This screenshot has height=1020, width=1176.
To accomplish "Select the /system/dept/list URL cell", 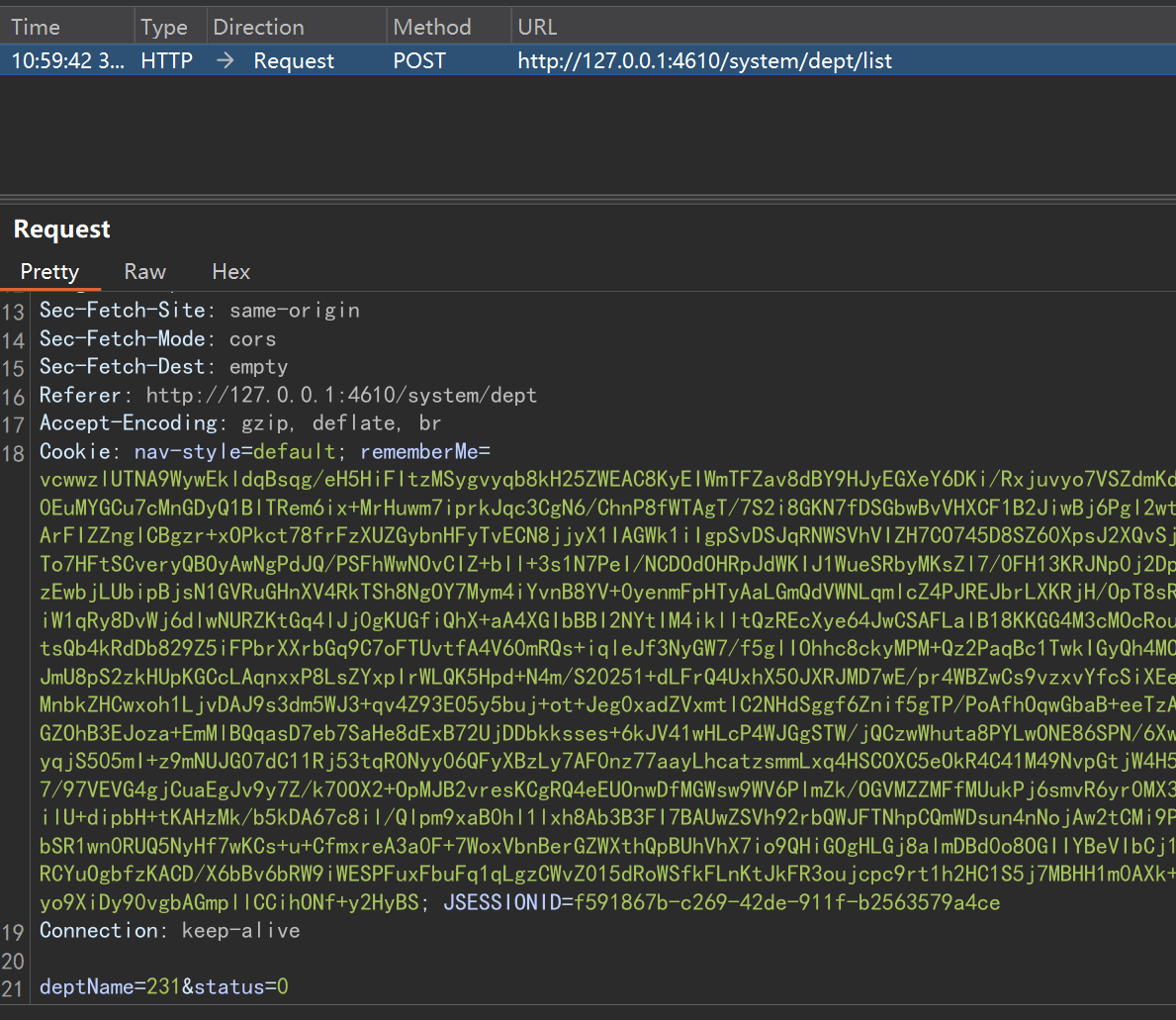I will coord(705,60).
